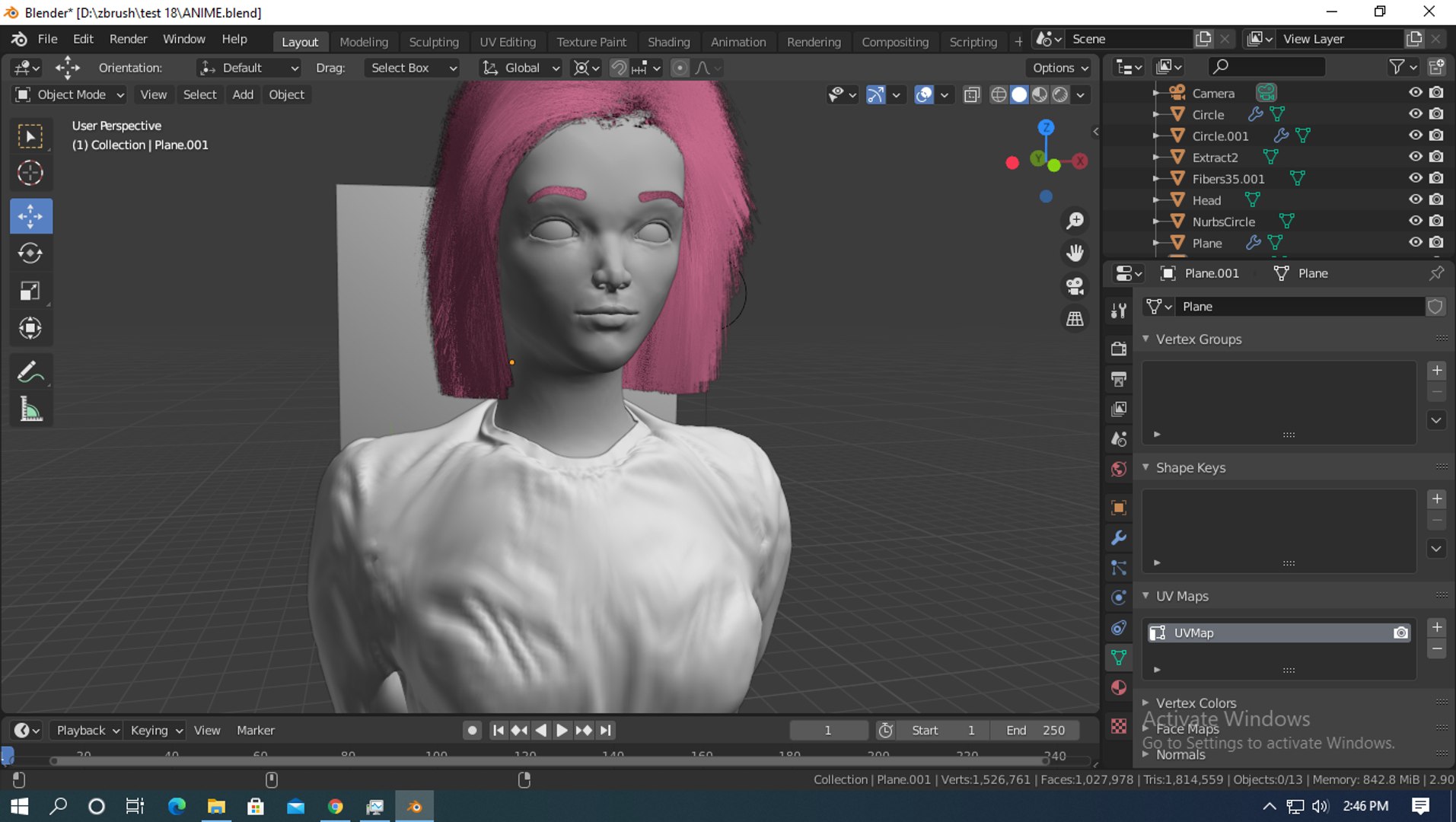Select rendered viewport shading
The image size is (1456, 822).
1060,94
